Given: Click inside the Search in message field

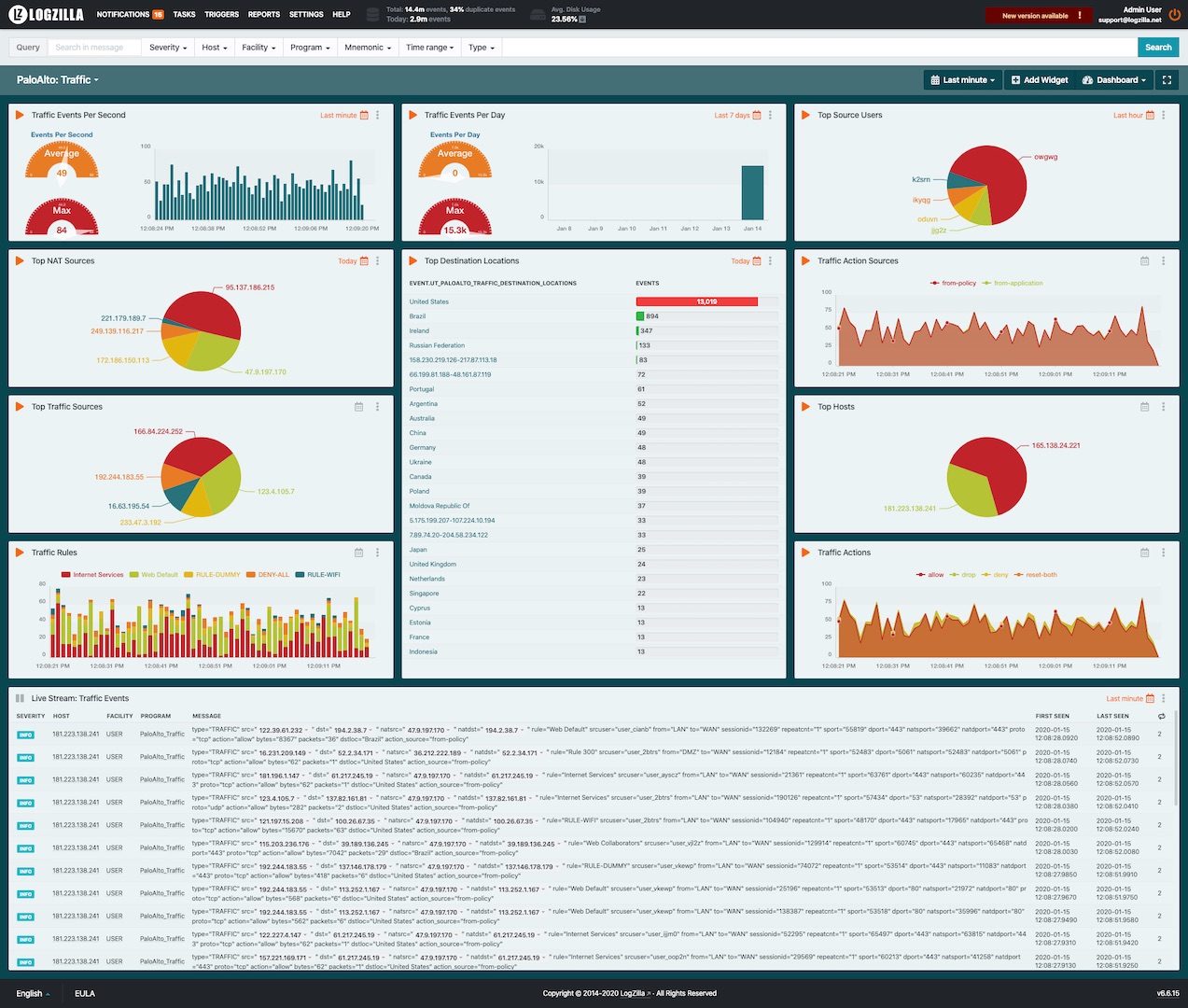Looking at the screenshot, I should tap(93, 47).
